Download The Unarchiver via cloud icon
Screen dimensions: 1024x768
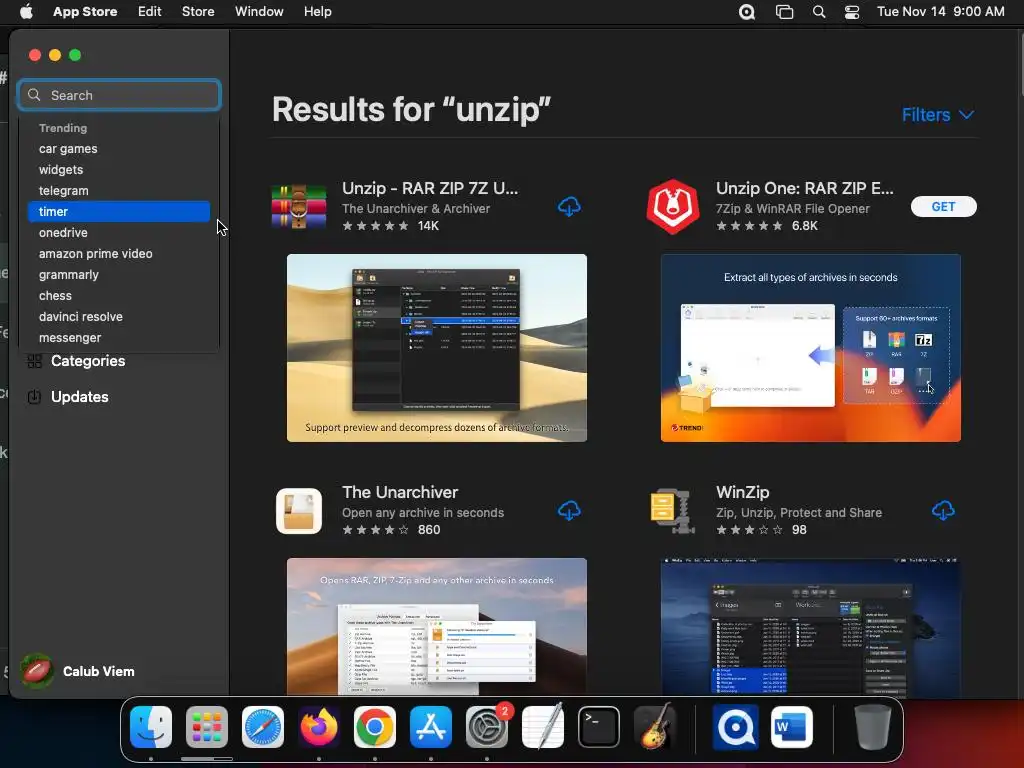[x=569, y=511]
